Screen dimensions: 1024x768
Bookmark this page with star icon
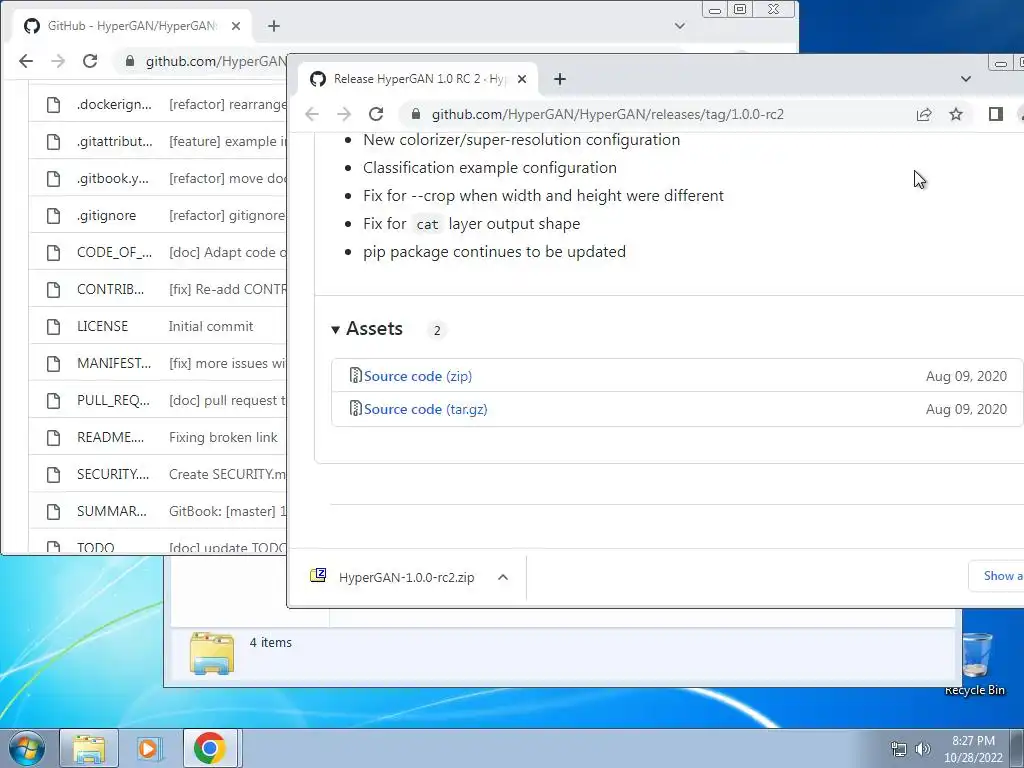pos(956,114)
